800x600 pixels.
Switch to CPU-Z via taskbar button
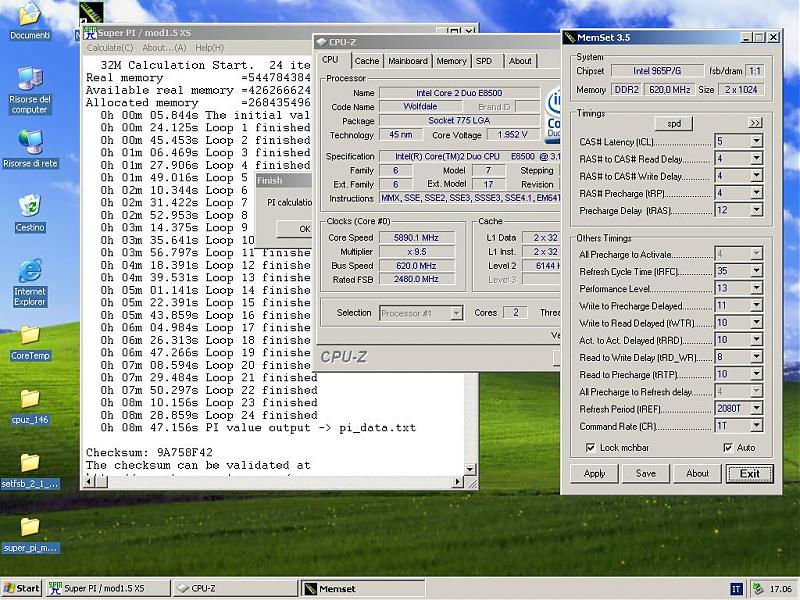click(x=234, y=588)
